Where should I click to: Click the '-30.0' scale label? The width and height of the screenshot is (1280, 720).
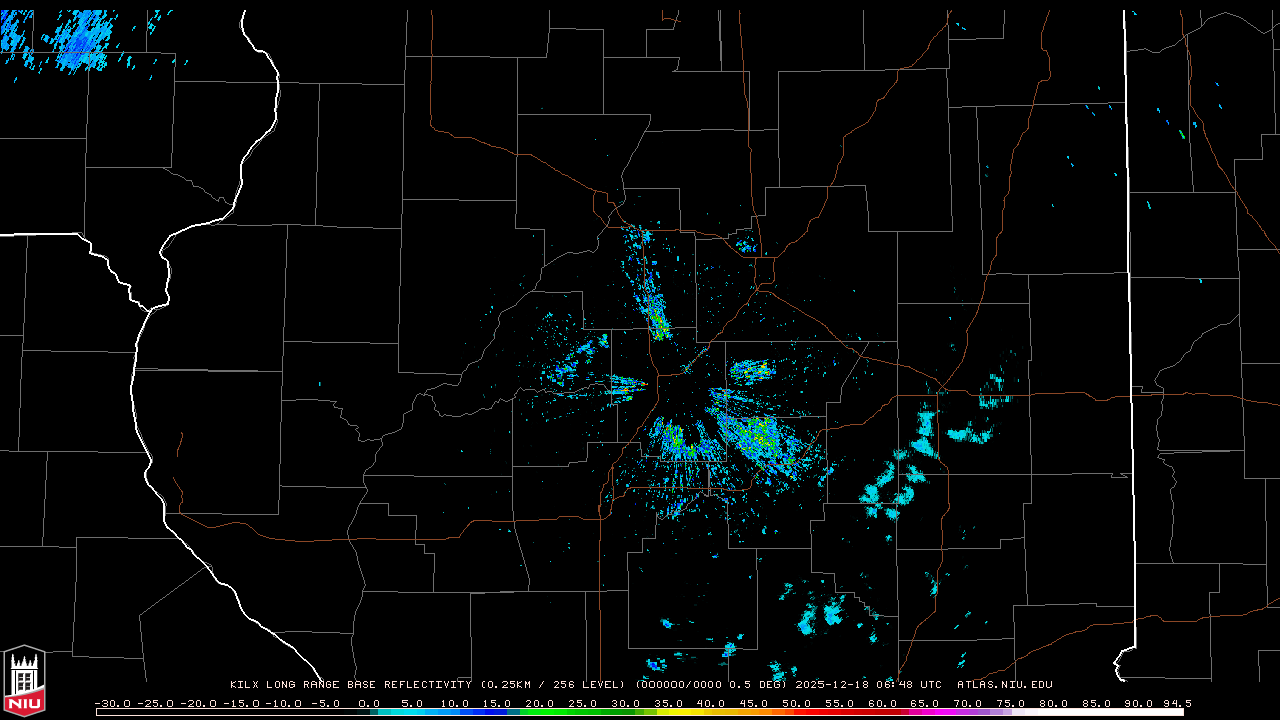[113, 703]
